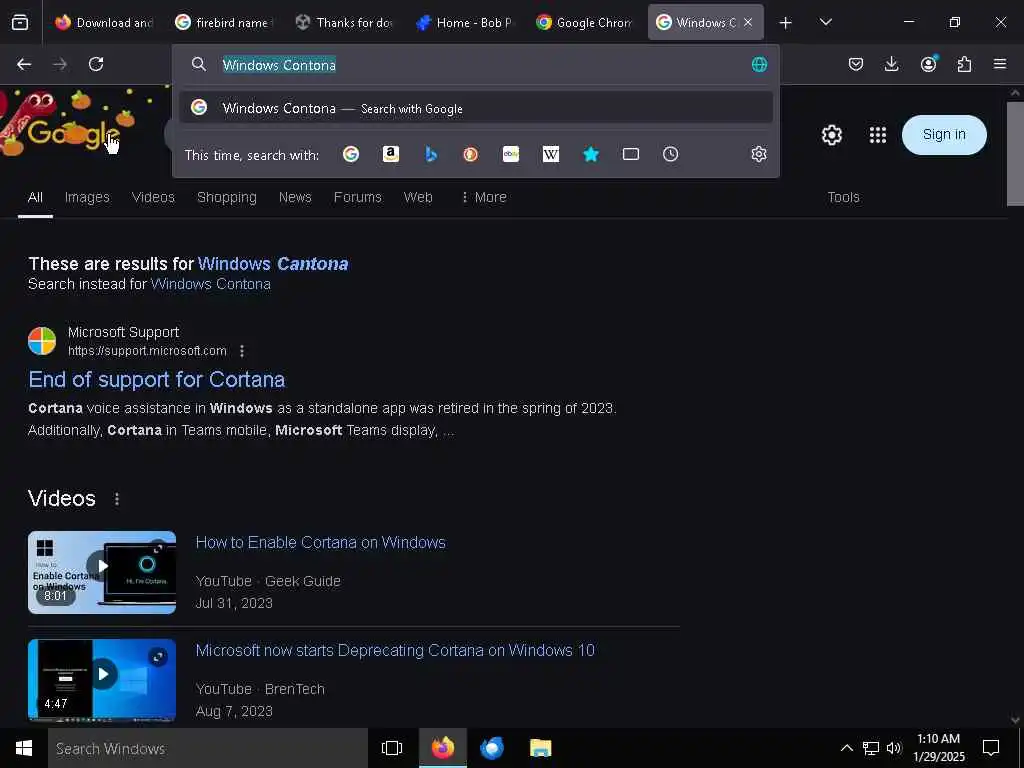Open Microsoft now starts Deprecating Cortana link

[395, 650]
